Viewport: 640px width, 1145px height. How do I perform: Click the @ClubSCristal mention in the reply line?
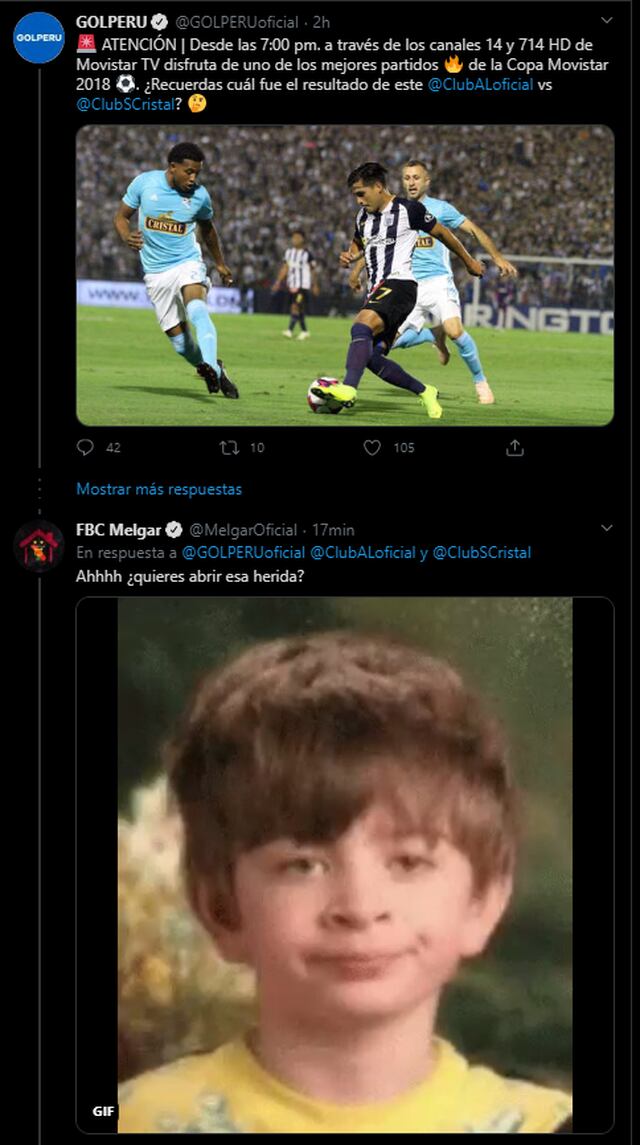(482, 552)
